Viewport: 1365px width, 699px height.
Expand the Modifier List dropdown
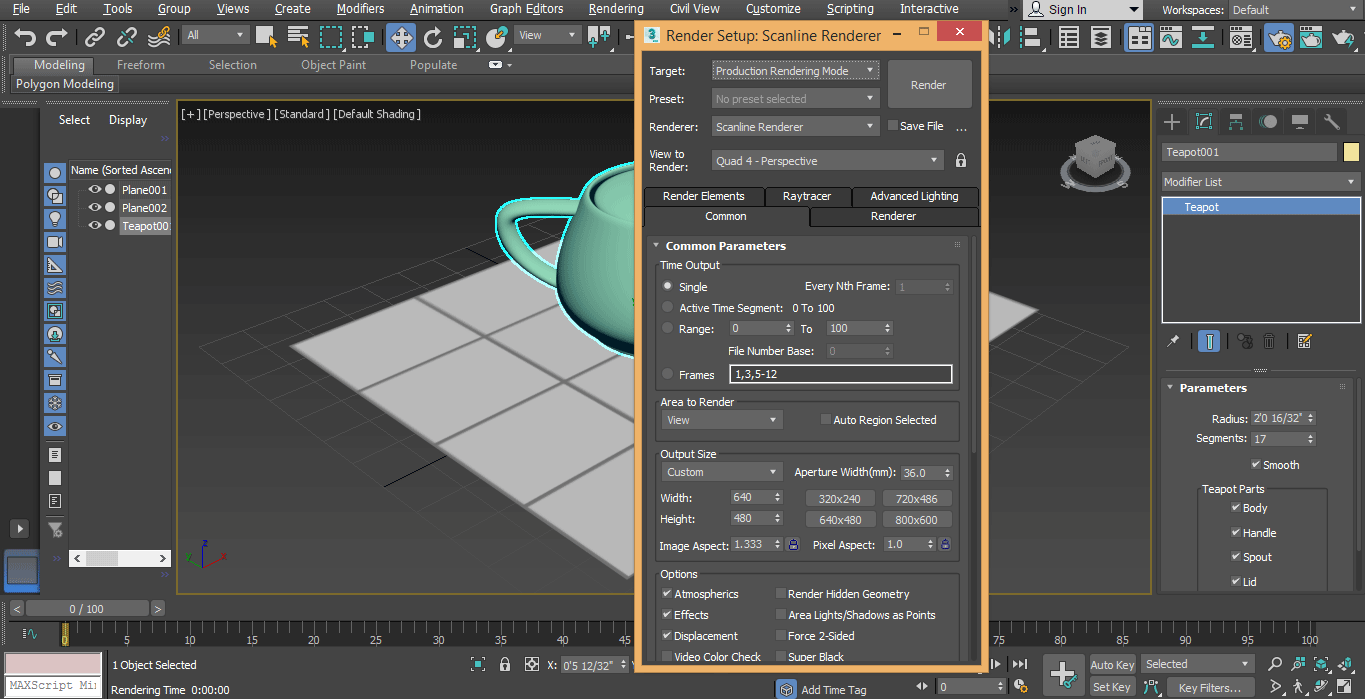pyautogui.click(x=1260, y=182)
